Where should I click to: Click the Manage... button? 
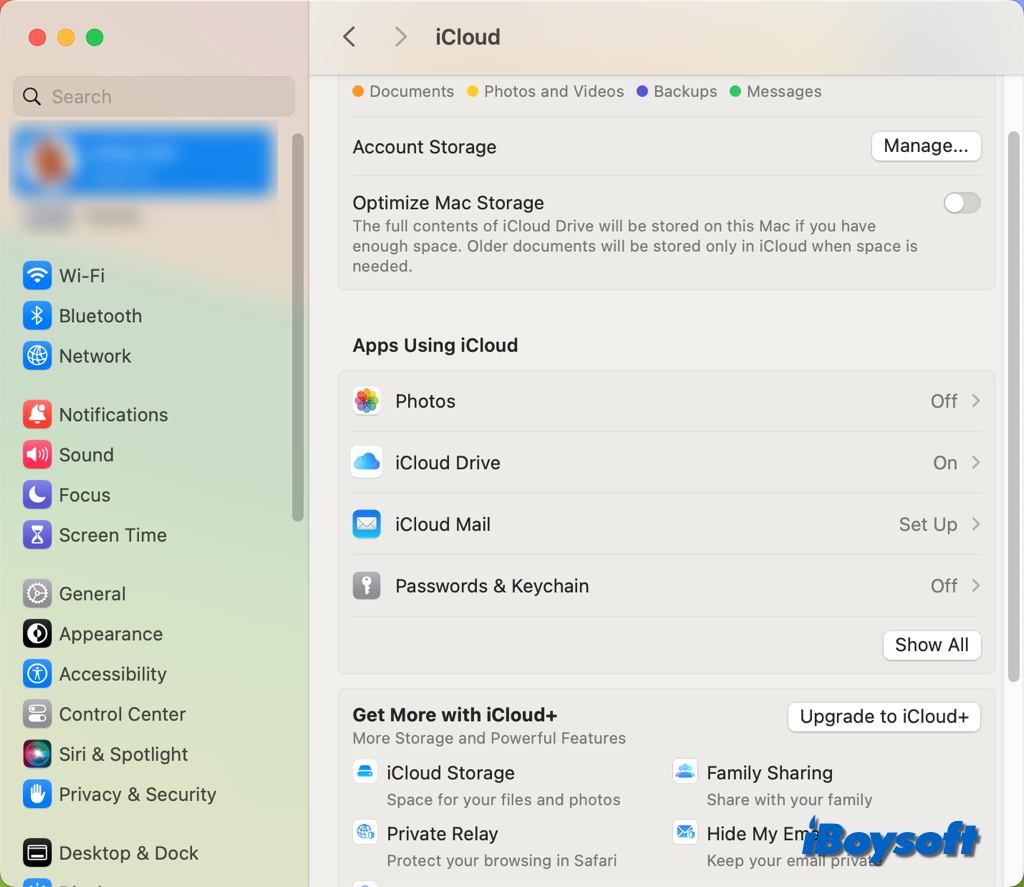(x=926, y=146)
